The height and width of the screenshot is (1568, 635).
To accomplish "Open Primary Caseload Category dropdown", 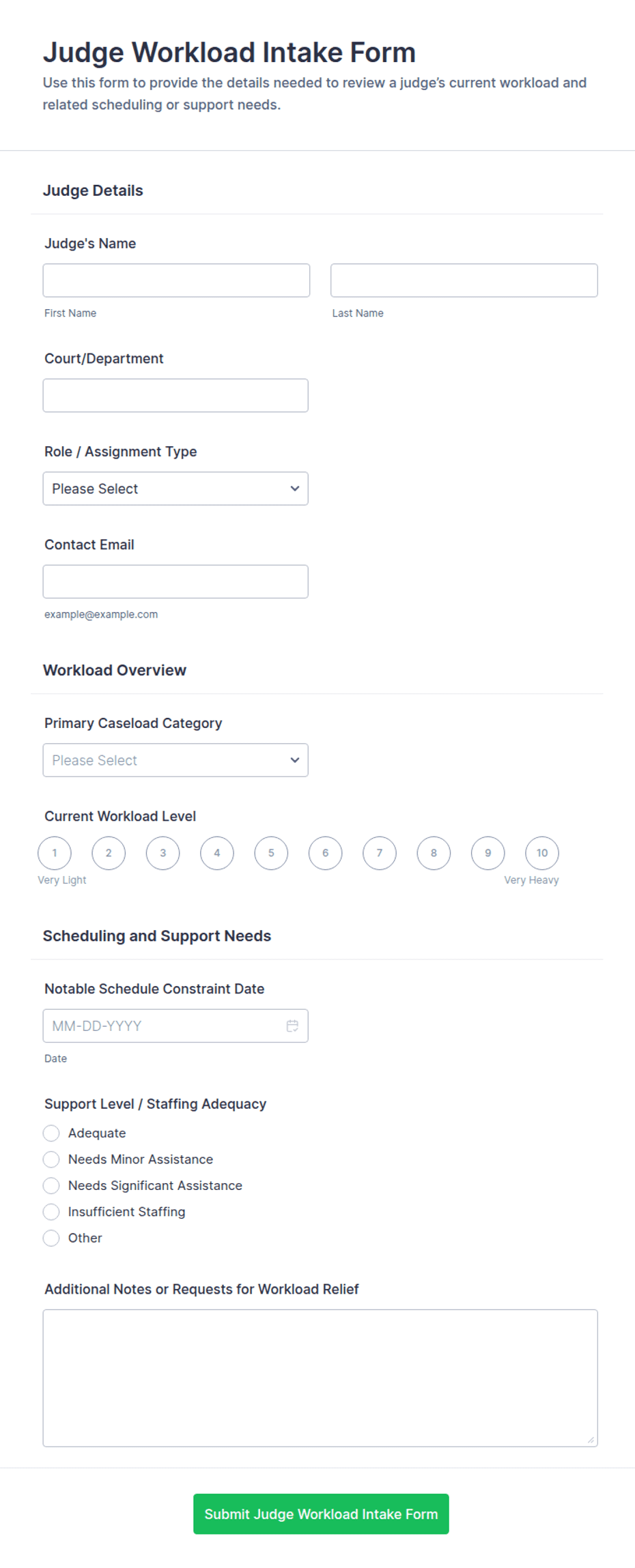I will (175, 760).
